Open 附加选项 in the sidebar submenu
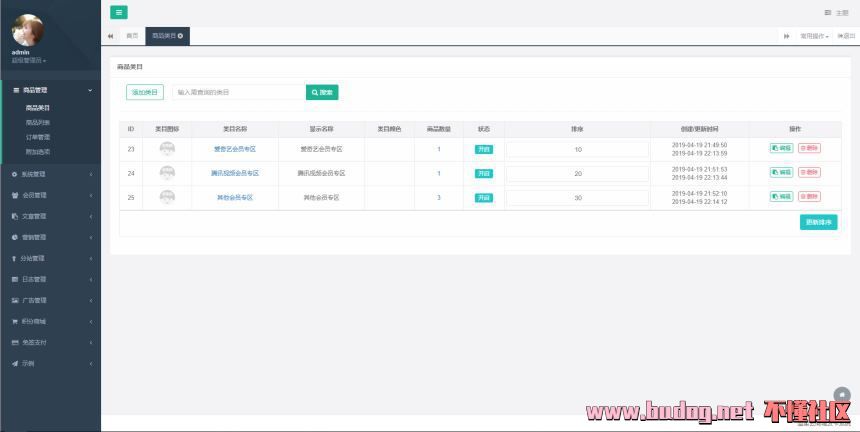The image size is (860, 432). tap(38, 152)
